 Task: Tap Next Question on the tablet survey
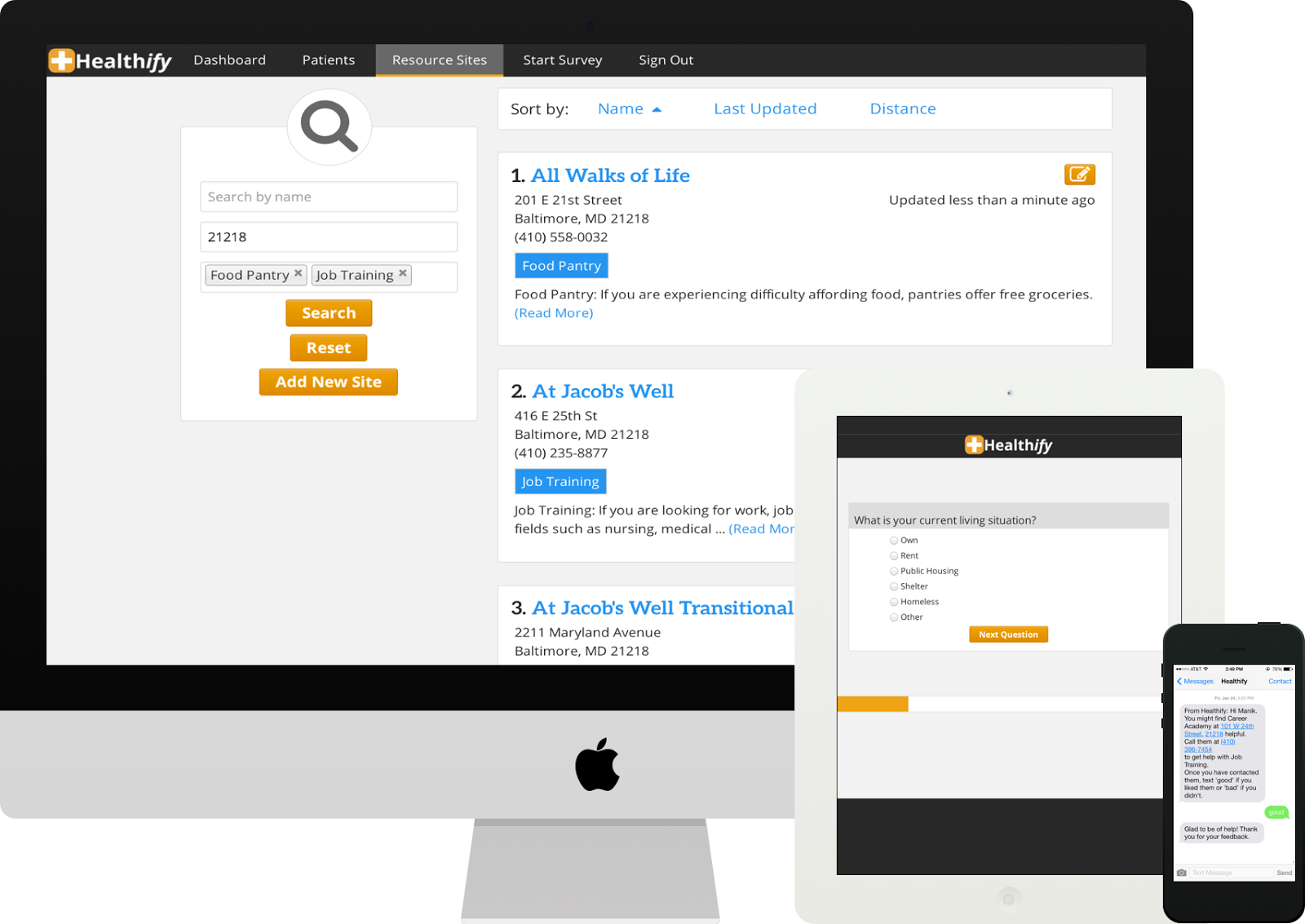click(x=1008, y=634)
